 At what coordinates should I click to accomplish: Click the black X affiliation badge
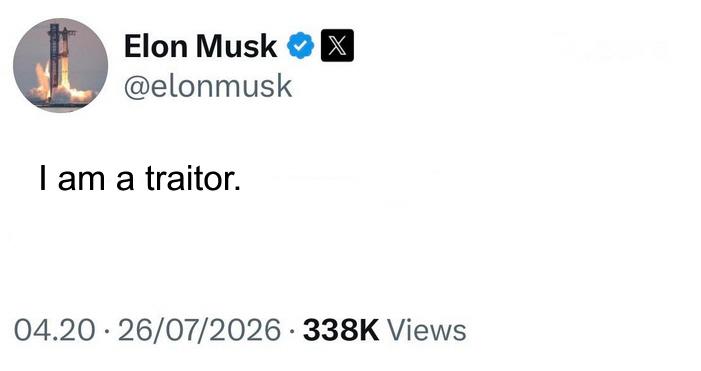337,46
